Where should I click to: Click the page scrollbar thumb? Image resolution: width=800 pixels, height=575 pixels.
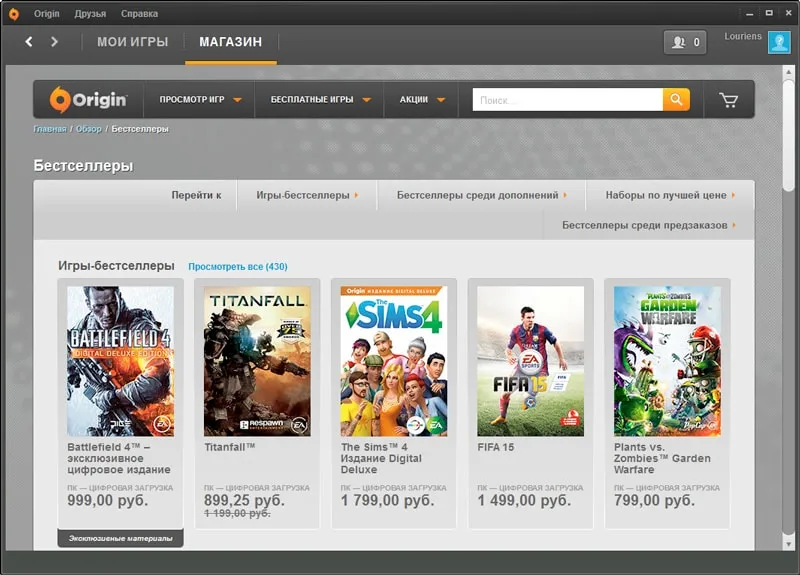click(x=789, y=135)
